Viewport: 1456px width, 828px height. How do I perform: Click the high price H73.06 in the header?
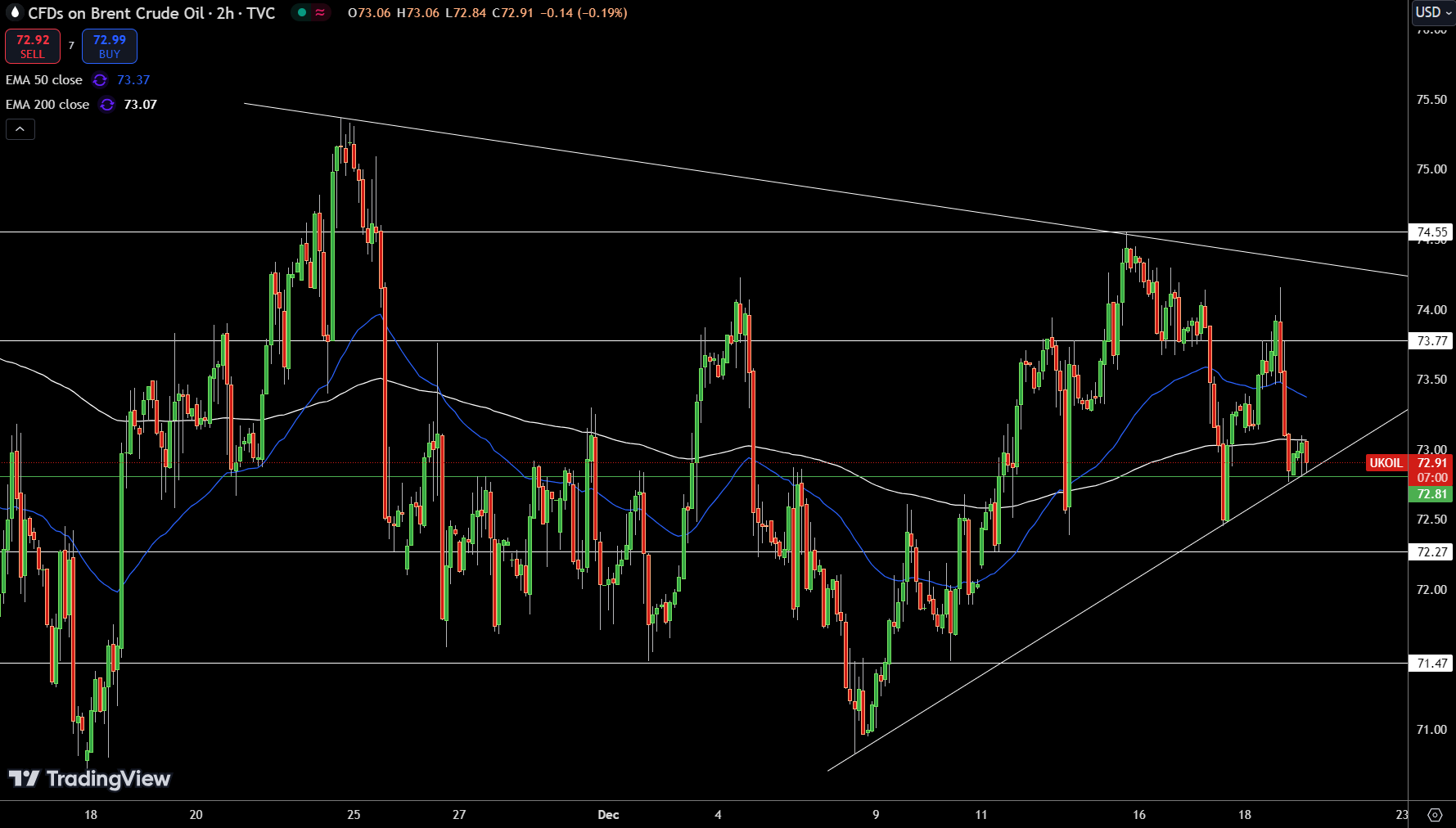coord(418,13)
